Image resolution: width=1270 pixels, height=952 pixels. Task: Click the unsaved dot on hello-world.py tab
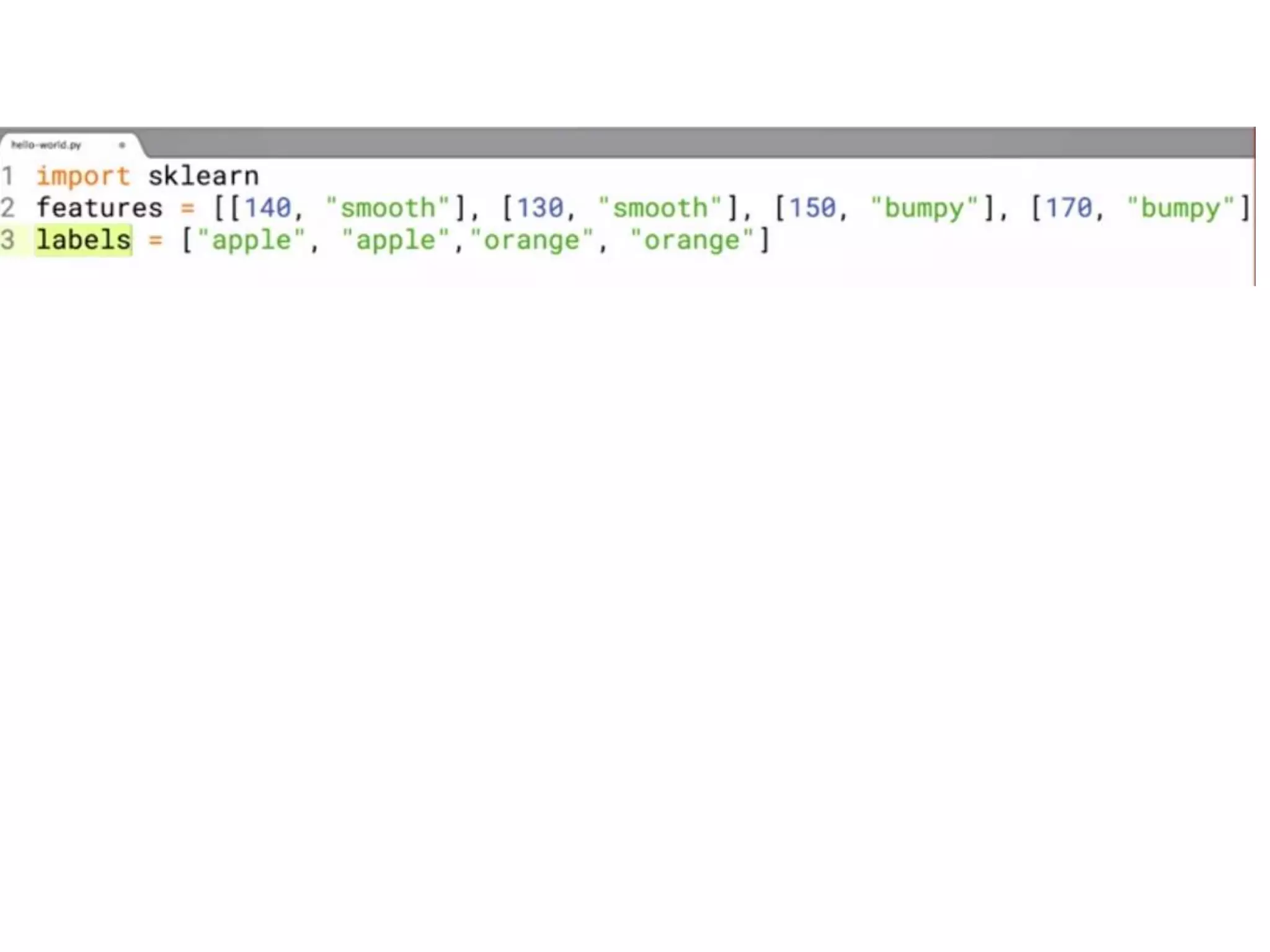(x=122, y=145)
